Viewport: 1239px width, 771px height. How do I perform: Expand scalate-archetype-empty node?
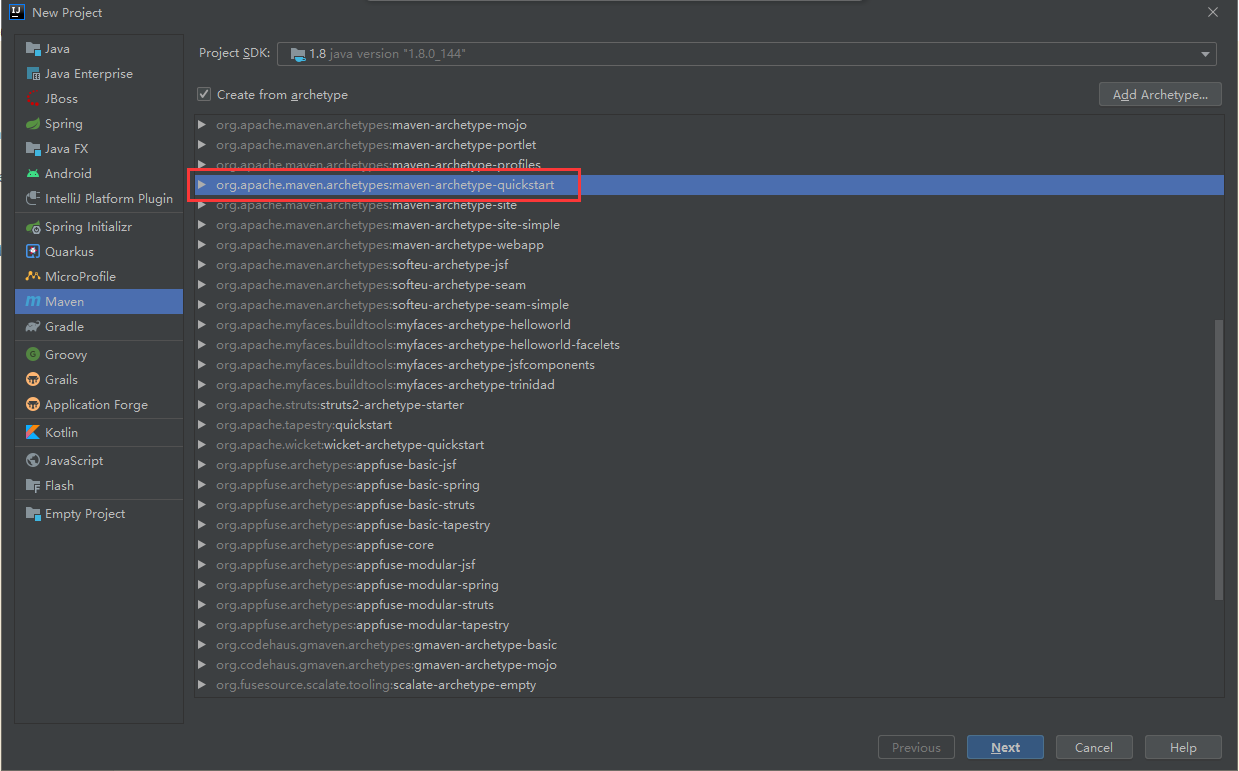[202, 685]
